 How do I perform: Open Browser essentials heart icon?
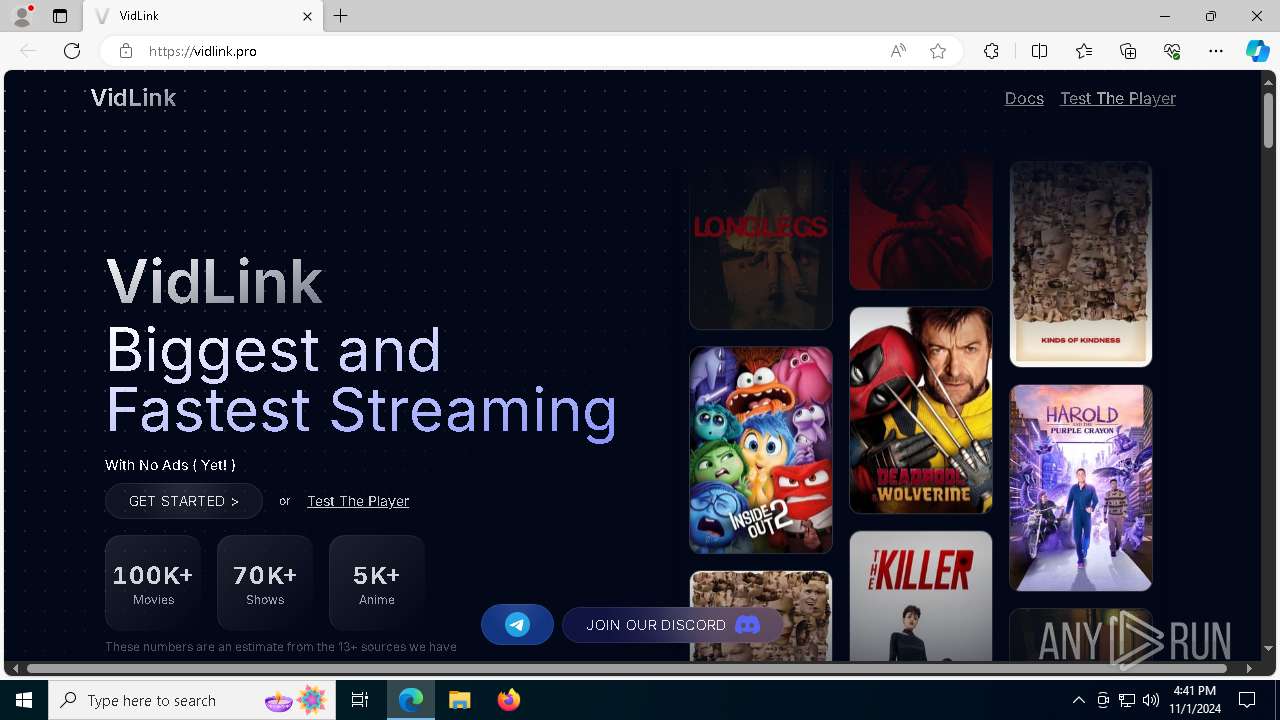click(x=1172, y=51)
